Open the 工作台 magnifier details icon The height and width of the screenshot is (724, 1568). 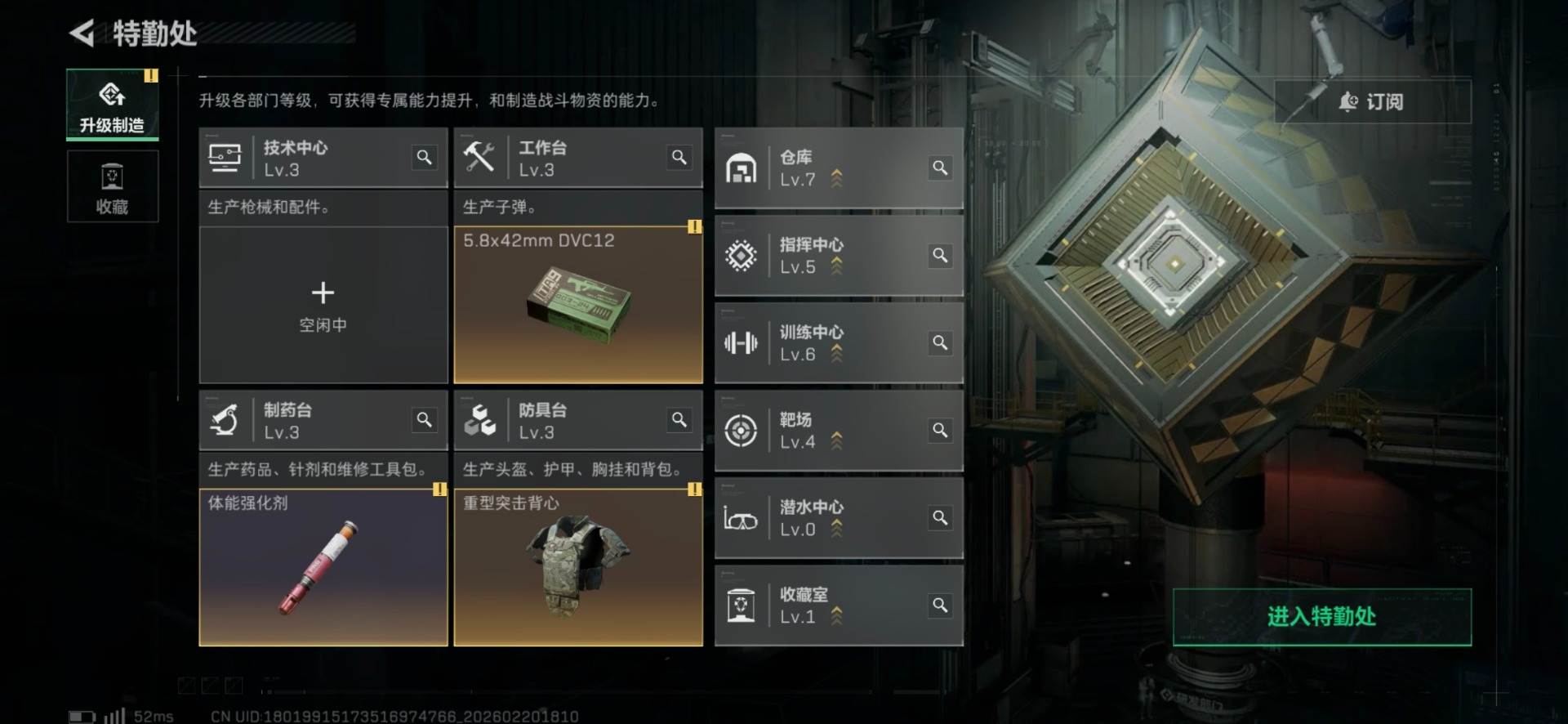point(679,157)
